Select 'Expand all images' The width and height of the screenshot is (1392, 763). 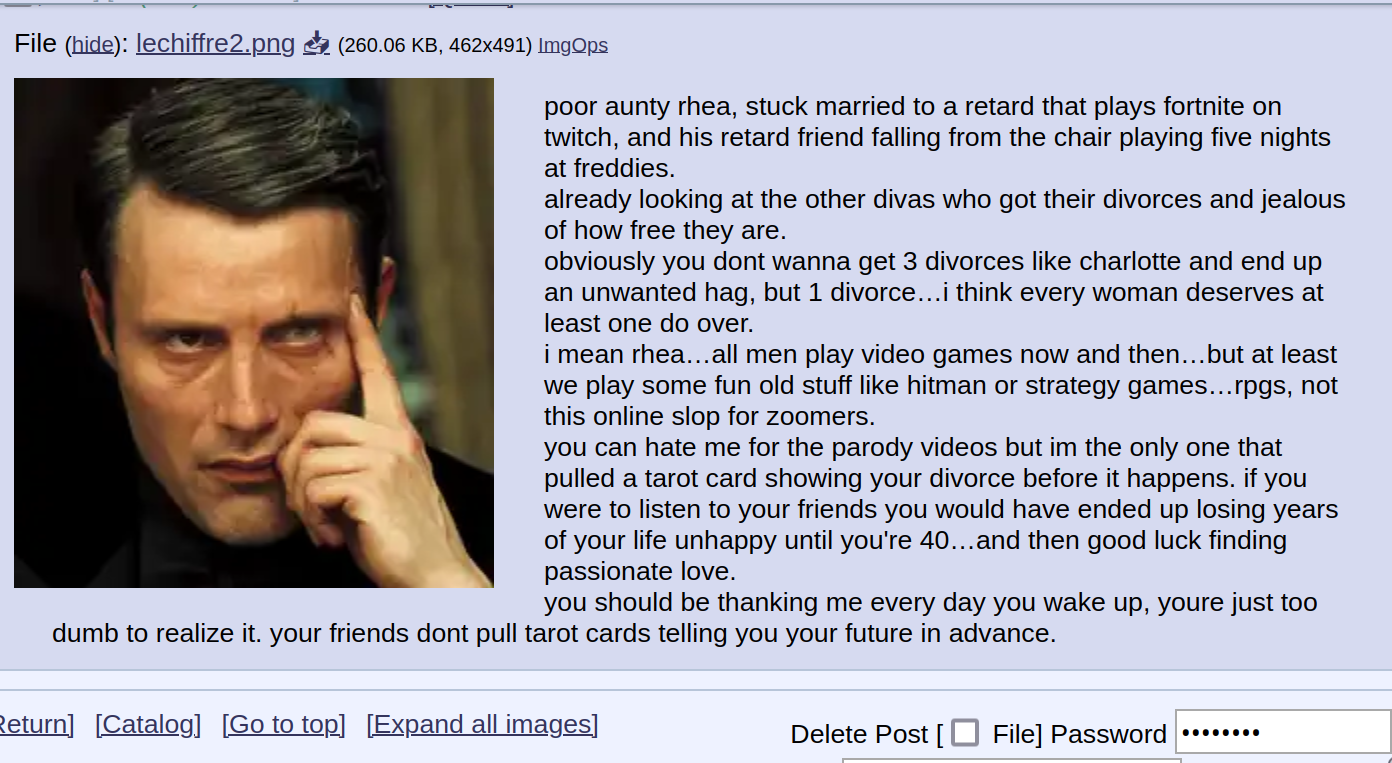click(x=482, y=724)
